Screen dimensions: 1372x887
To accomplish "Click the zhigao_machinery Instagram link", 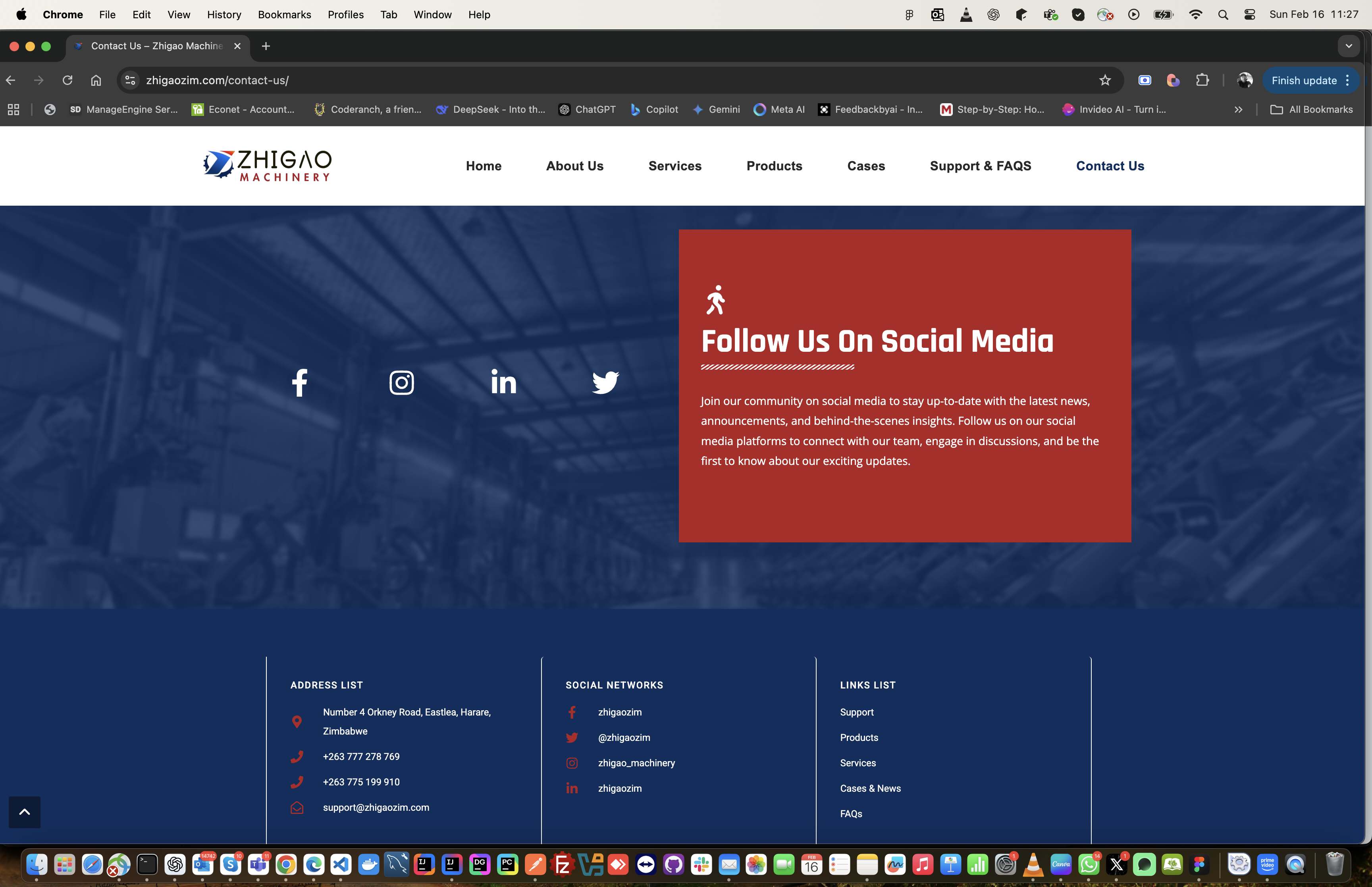I will pyautogui.click(x=636, y=763).
